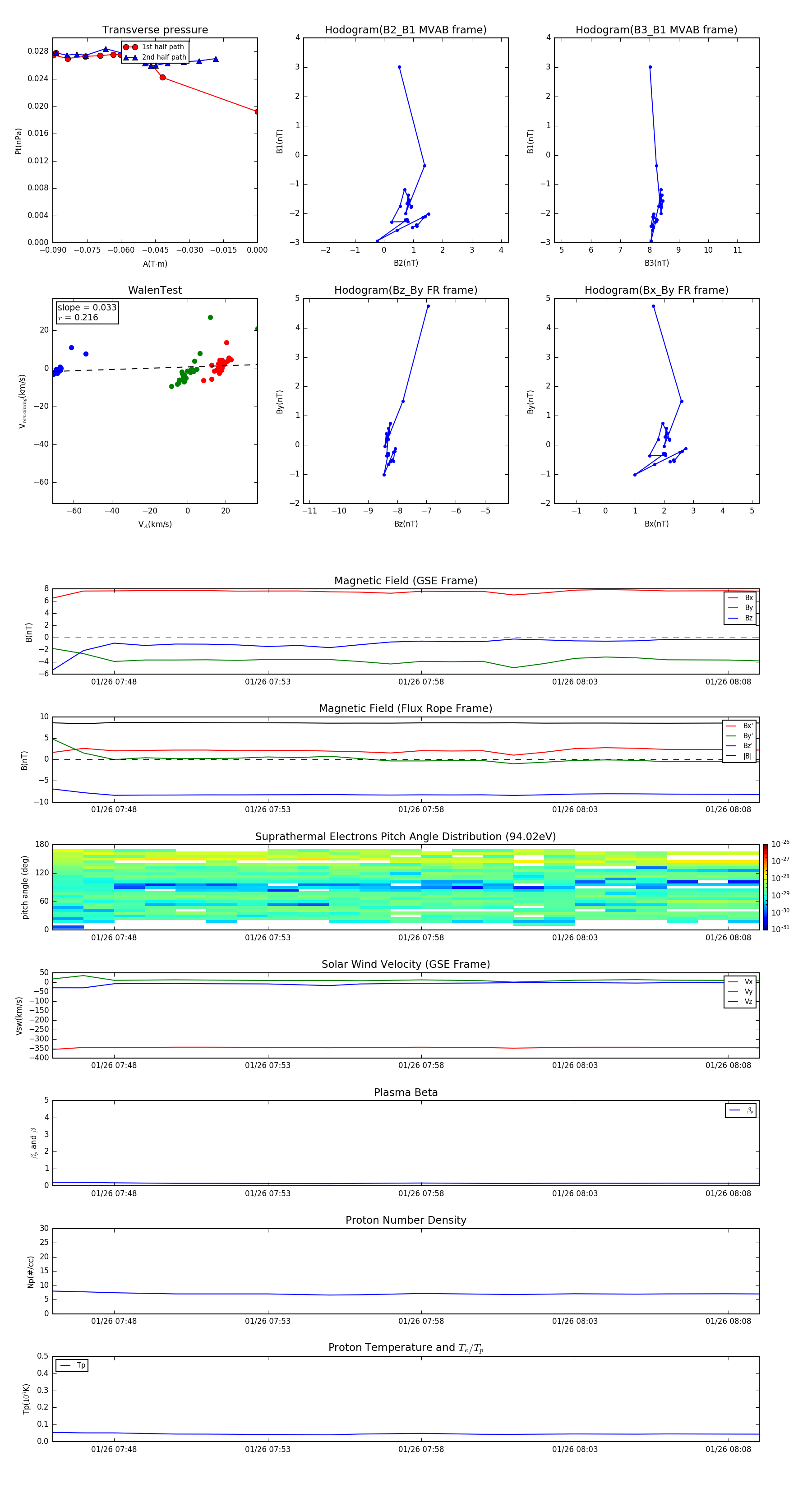Screen dimensions: 812x1489
Task: Click the "Np(#/cc)" y-axis label
Action: pyautogui.click(x=31, y=1272)
